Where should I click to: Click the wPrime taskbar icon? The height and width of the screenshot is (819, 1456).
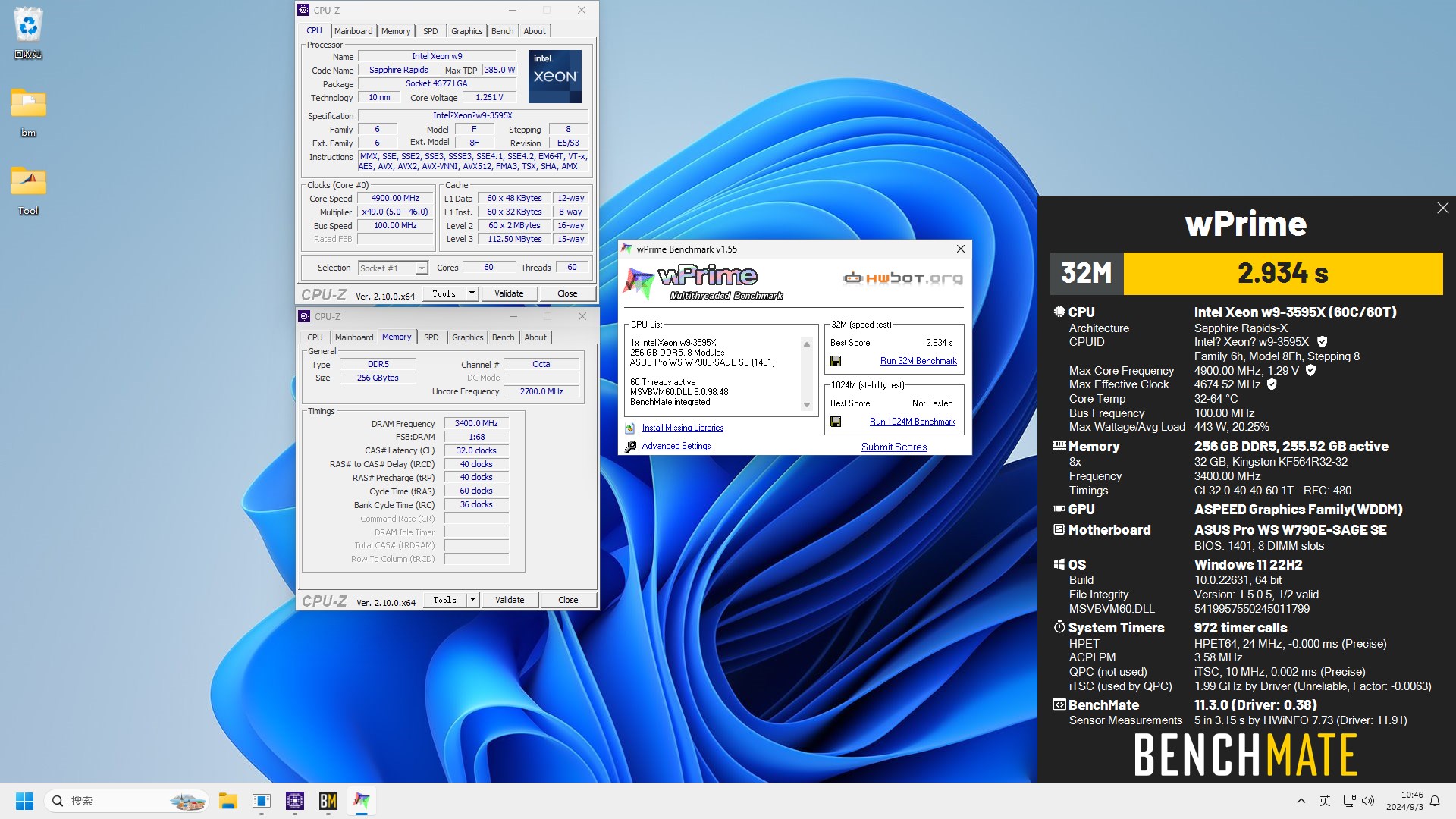pos(362,801)
